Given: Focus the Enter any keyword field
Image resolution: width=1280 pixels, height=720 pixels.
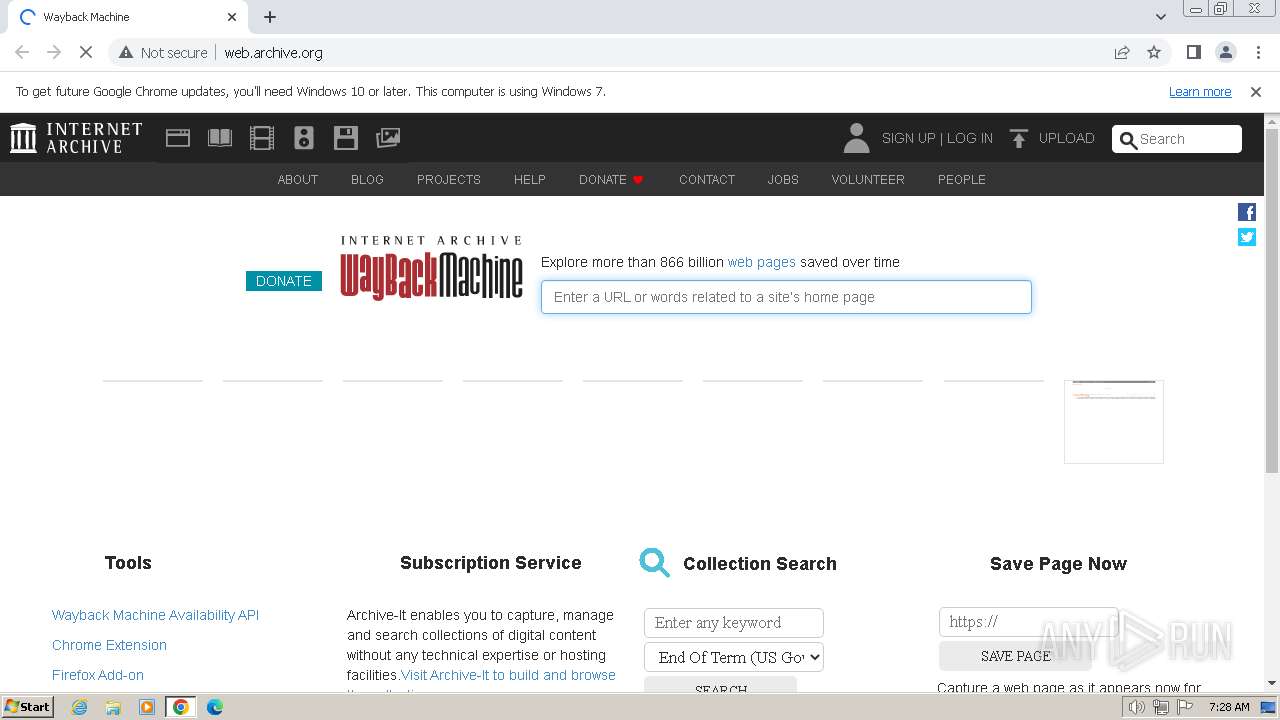Looking at the screenshot, I should pos(734,622).
